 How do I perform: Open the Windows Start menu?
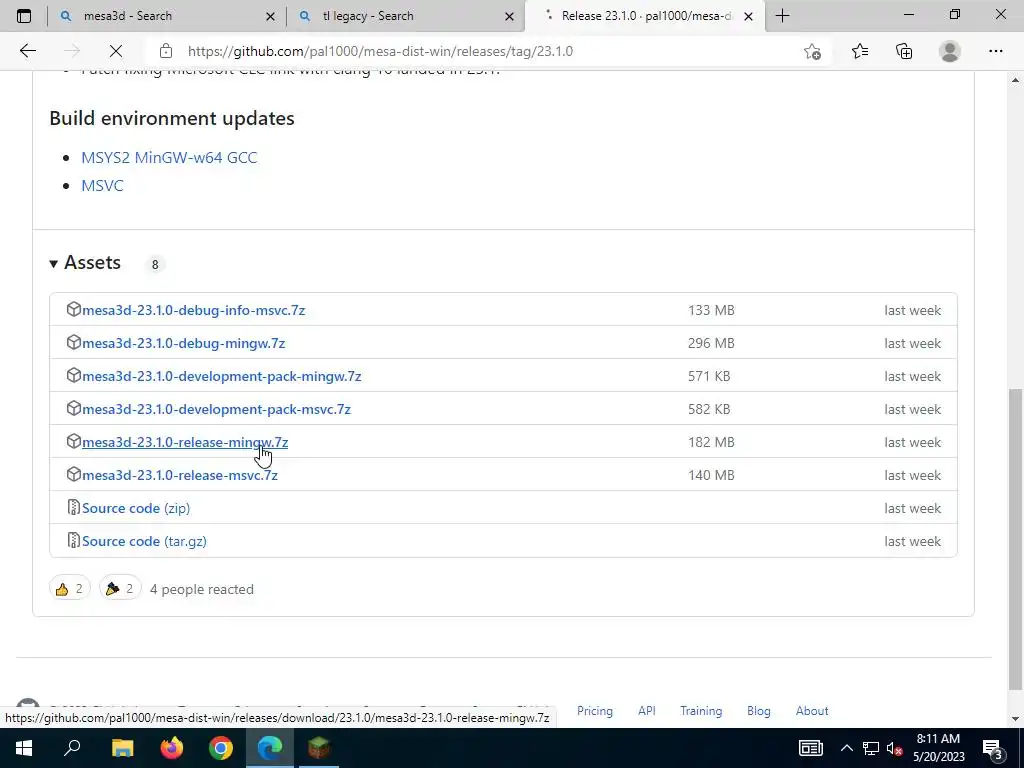coord(24,748)
